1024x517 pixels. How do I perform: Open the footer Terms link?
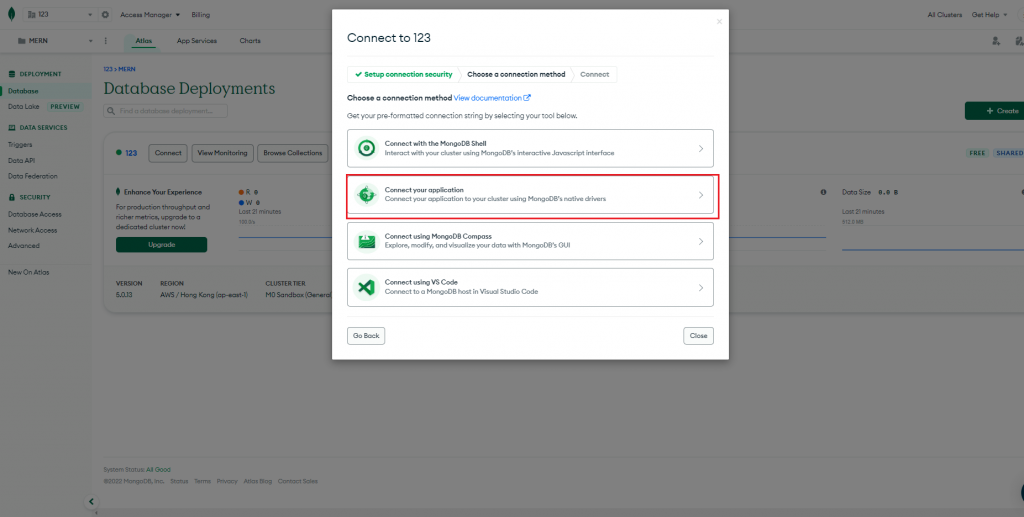tap(202, 481)
